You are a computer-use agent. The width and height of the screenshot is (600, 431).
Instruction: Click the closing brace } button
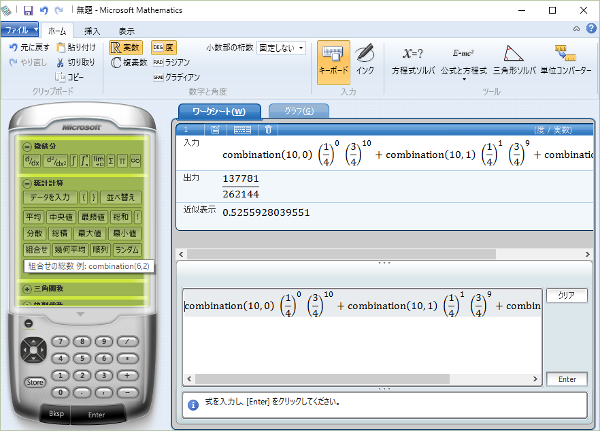pyautogui.click(x=94, y=198)
